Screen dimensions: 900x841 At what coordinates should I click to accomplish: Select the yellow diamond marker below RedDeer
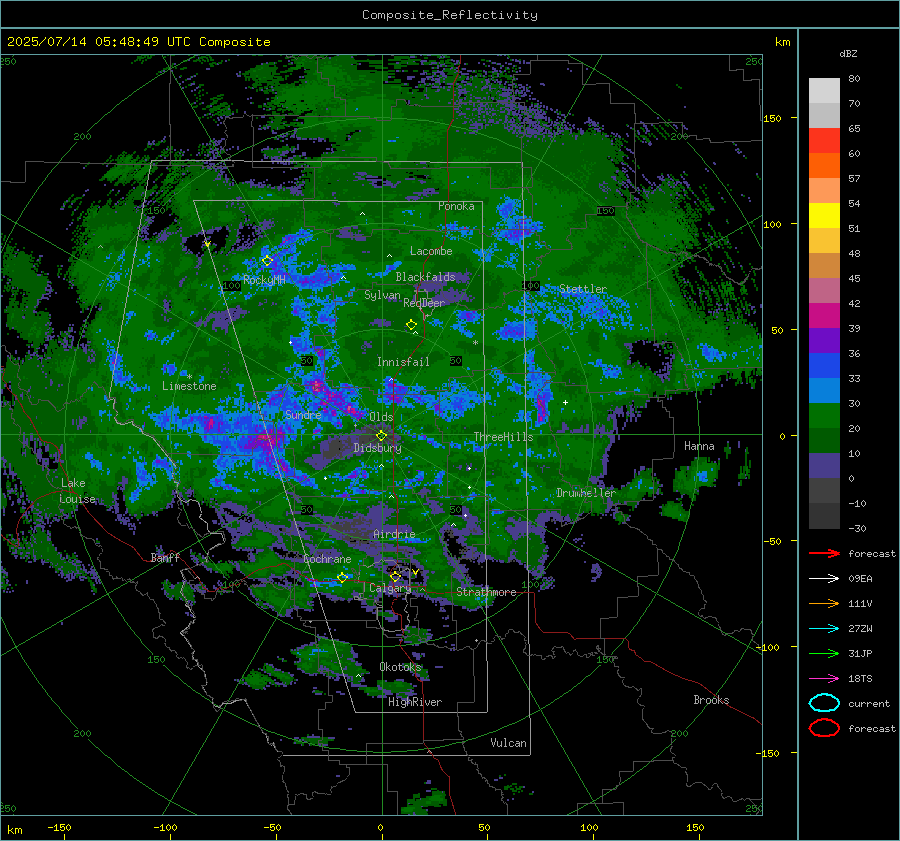click(411, 325)
